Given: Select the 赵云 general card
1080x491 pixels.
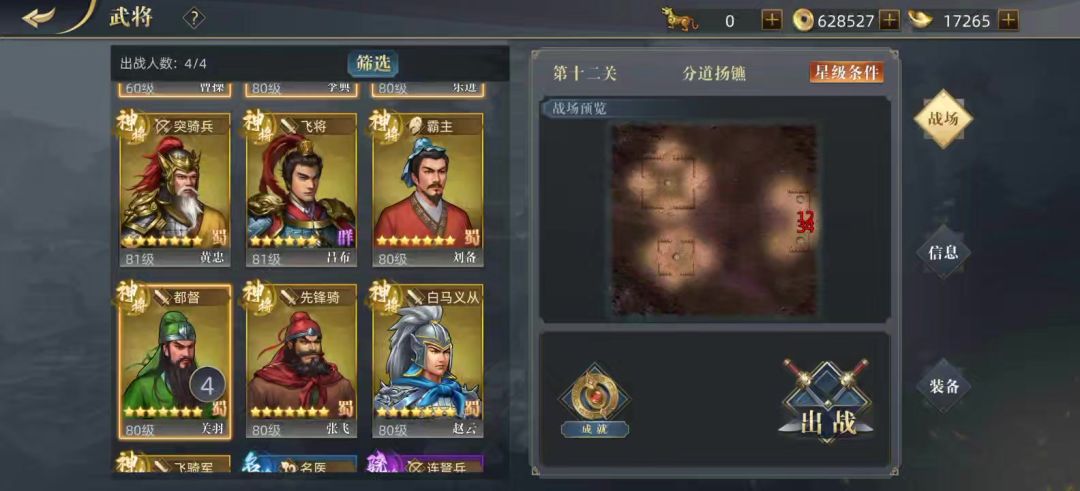Looking at the screenshot, I should click(428, 362).
